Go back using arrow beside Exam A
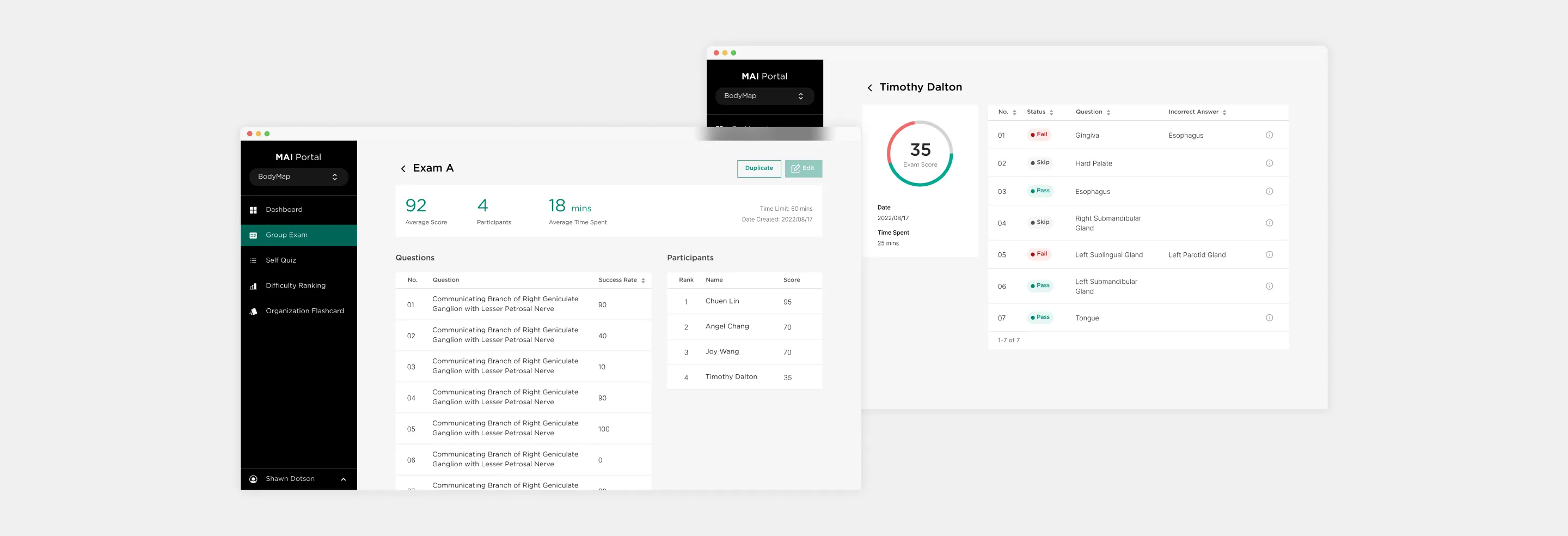This screenshot has width=1568, height=536. tap(403, 169)
